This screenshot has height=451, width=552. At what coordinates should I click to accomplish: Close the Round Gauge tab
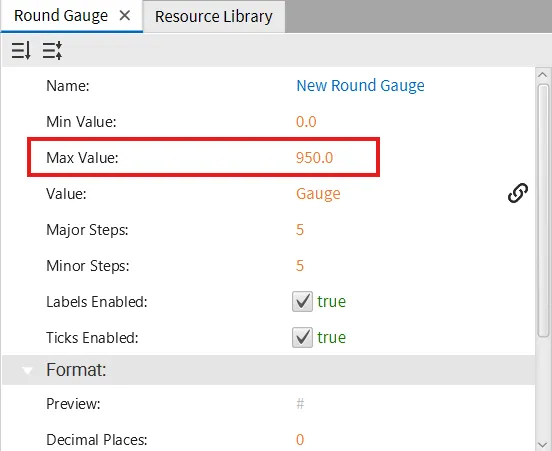(125, 15)
